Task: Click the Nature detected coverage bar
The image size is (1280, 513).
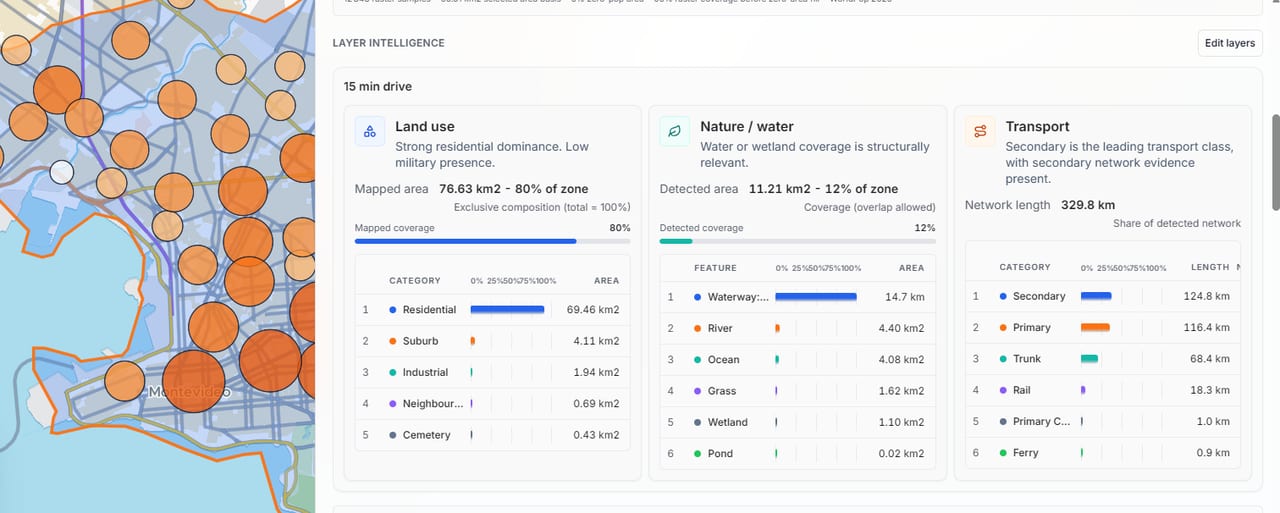Action: point(798,241)
